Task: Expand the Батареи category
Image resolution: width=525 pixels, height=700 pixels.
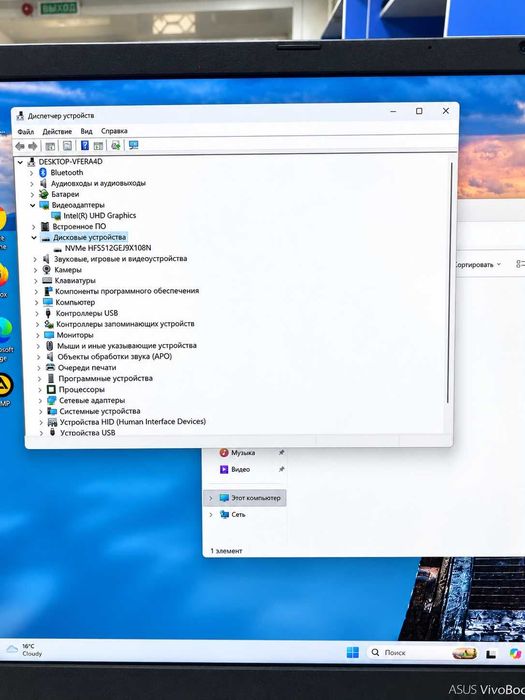Action: pyautogui.click(x=32, y=195)
